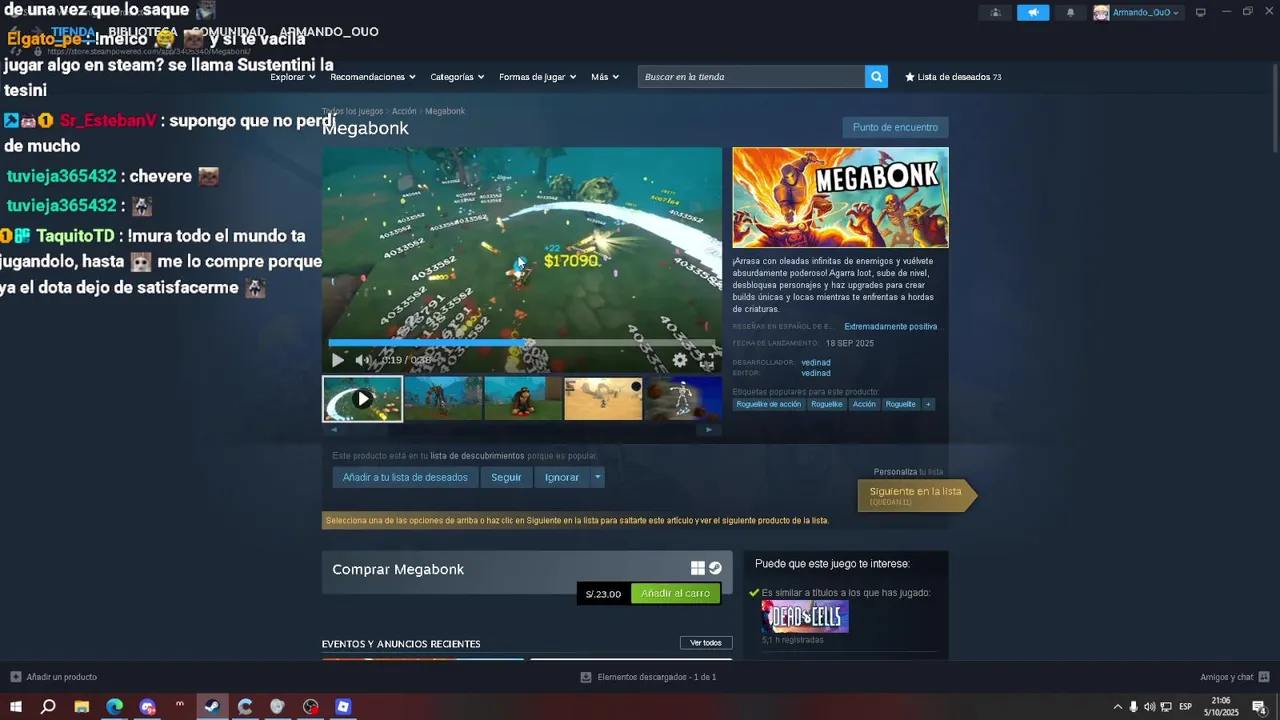Select the desert level screenshot thumbnail

coord(603,398)
